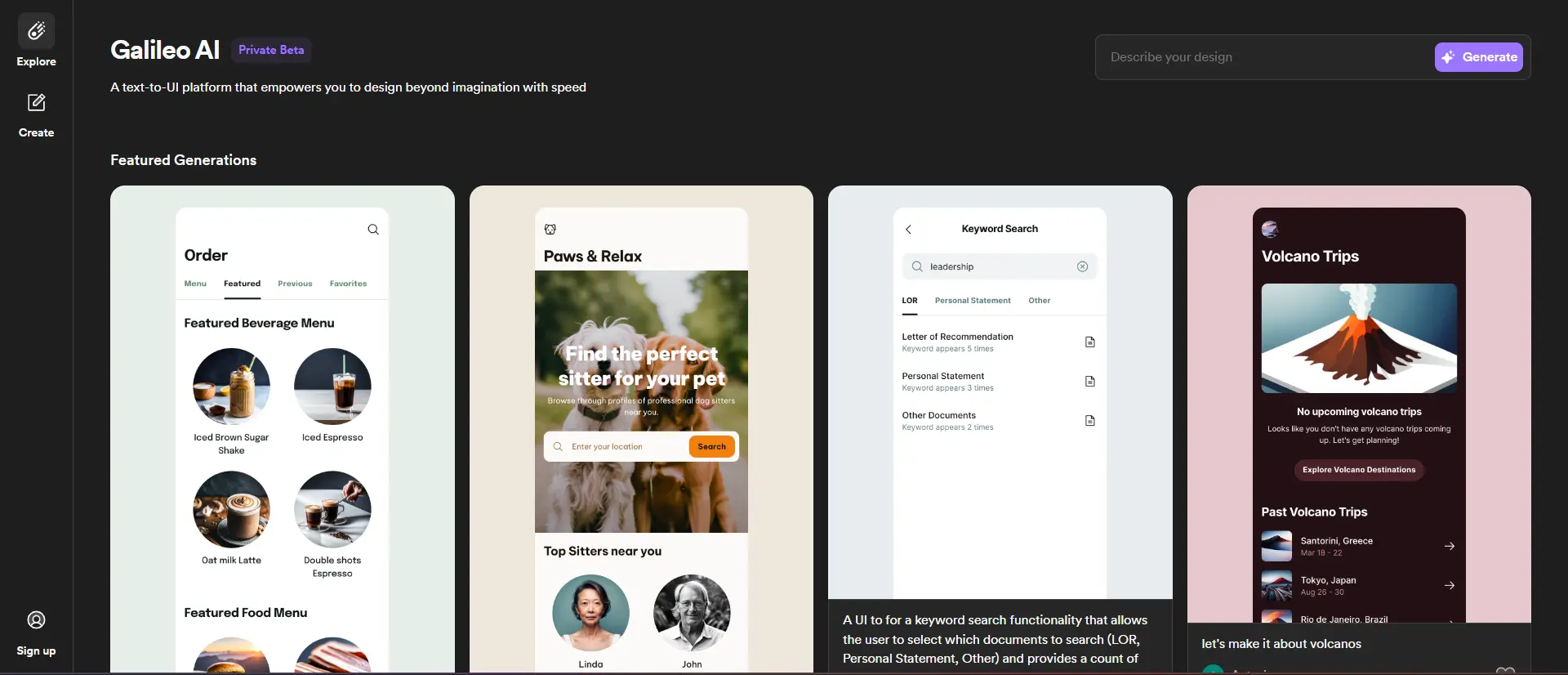This screenshot has height=675, width=1568.
Task: Click "Featured Beverage Menu" heading
Action: click(x=259, y=324)
